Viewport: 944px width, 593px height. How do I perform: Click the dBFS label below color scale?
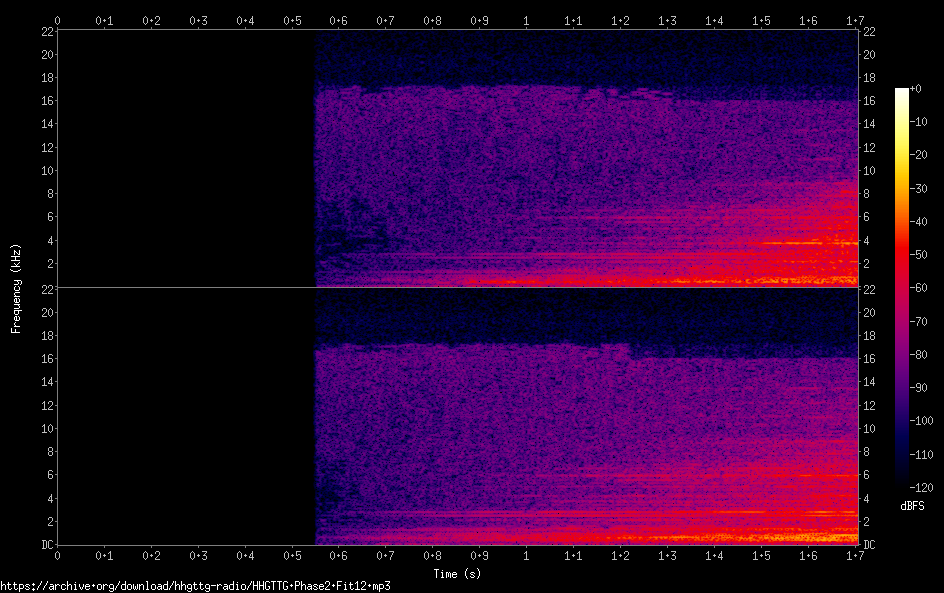(x=912, y=506)
